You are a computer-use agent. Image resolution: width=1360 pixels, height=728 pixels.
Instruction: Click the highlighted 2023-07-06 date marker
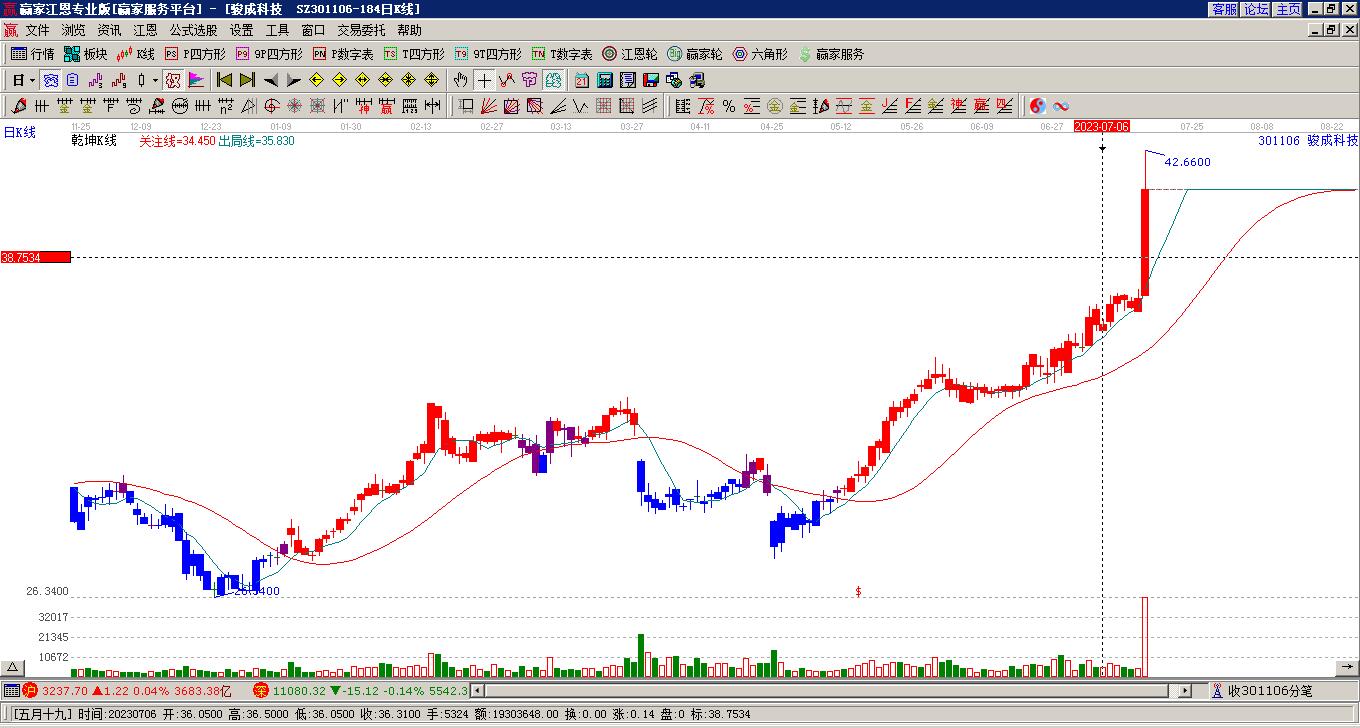coord(1102,126)
